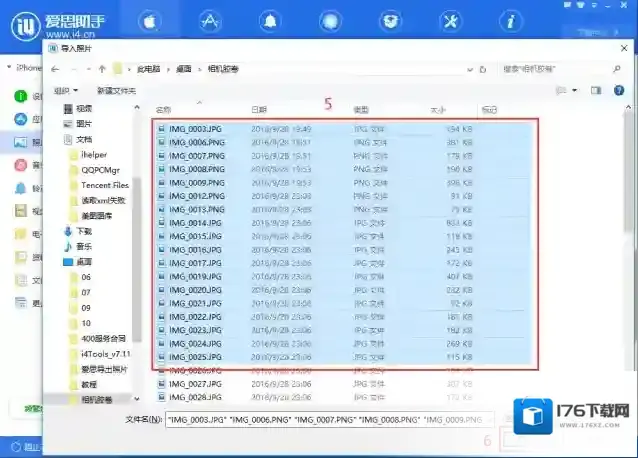This screenshot has width=638, height=458.
Task: Open the App Store icon in top bar
Action: pos(210,21)
